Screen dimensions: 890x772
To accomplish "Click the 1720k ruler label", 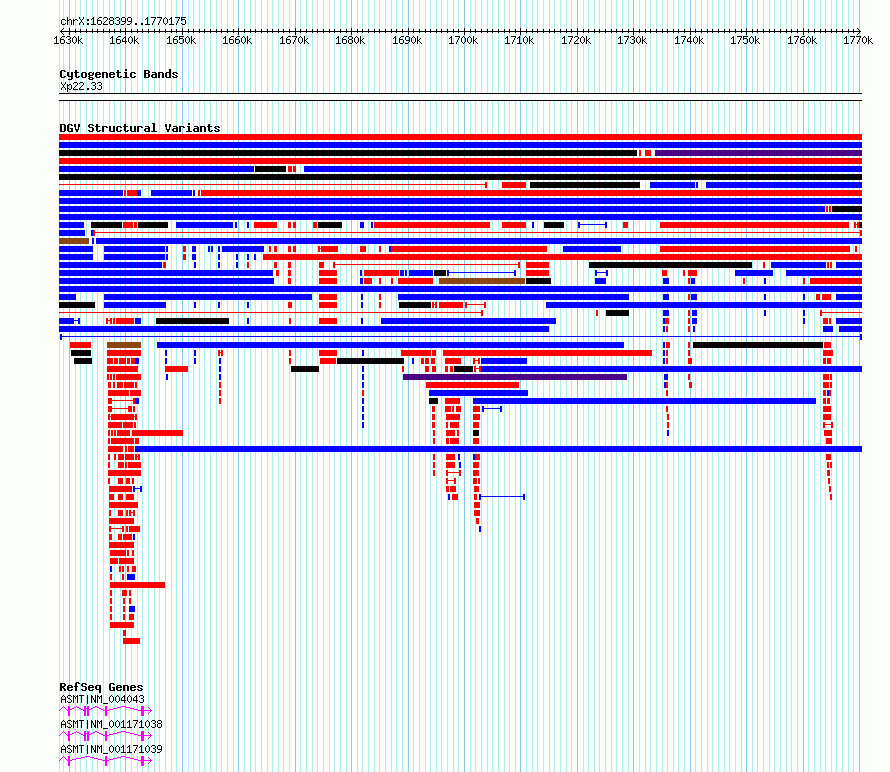I will pyautogui.click(x=576, y=40).
